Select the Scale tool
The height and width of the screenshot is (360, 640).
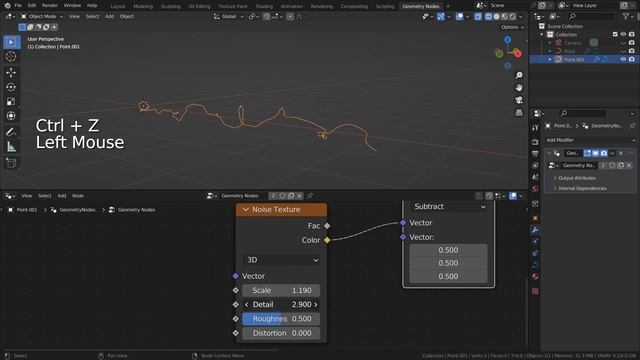point(11,102)
